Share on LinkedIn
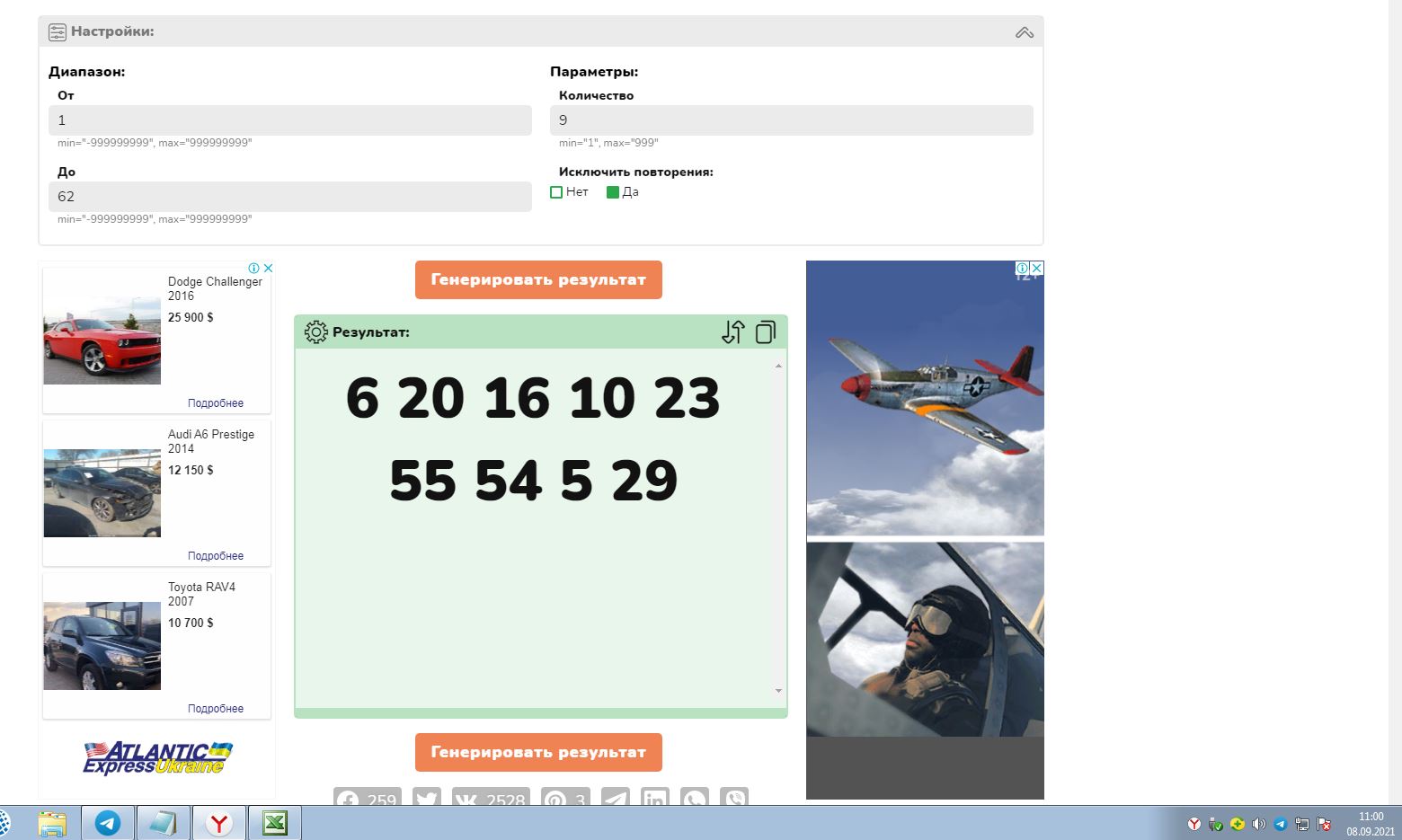The image size is (1402, 840). [655, 798]
